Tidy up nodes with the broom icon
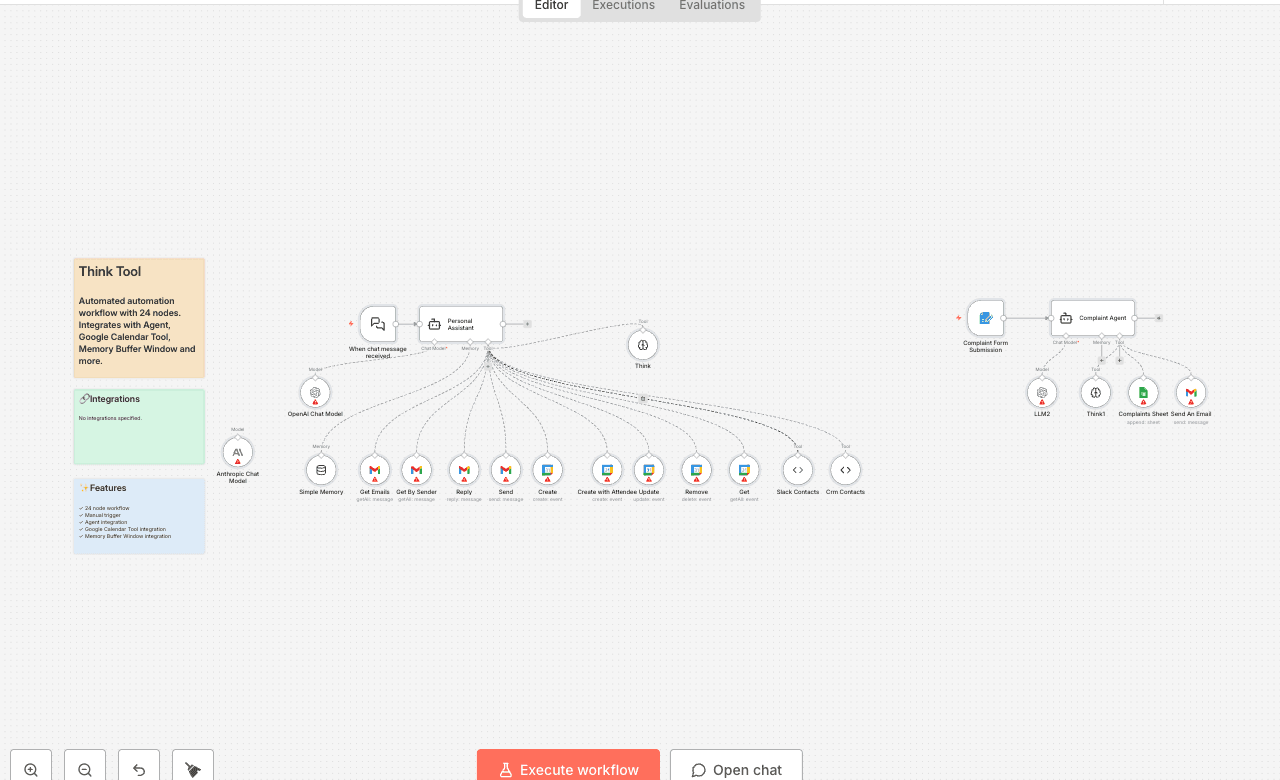The height and width of the screenshot is (780, 1280). coord(193,769)
